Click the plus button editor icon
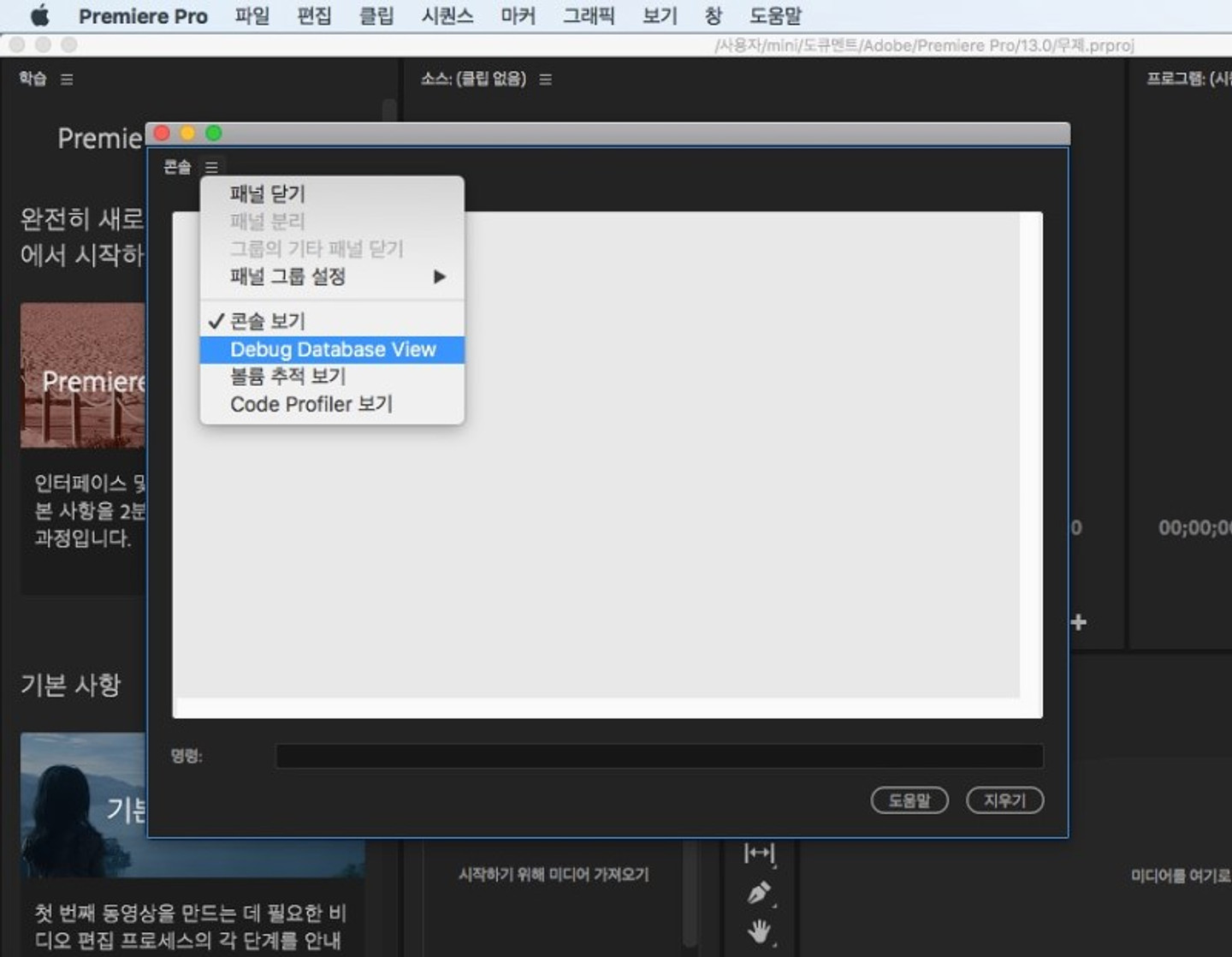The height and width of the screenshot is (957, 1232). (x=1078, y=622)
